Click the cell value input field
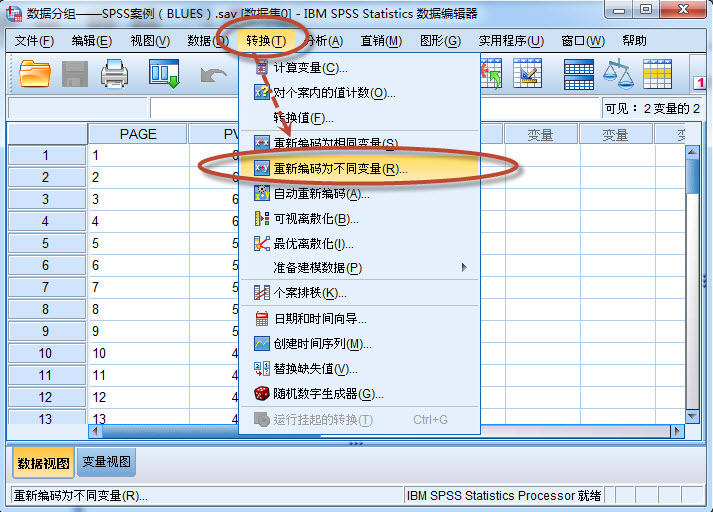 pyautogui.click(x=195, y=108)
